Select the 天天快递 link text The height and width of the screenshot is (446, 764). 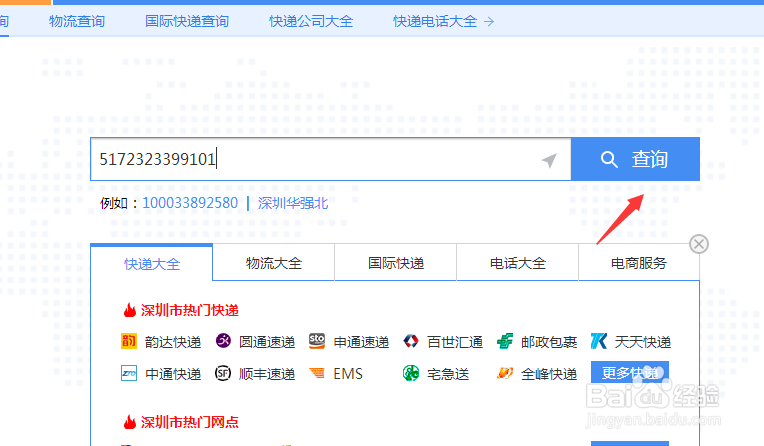pyautogui.click(x=643, y=342)
